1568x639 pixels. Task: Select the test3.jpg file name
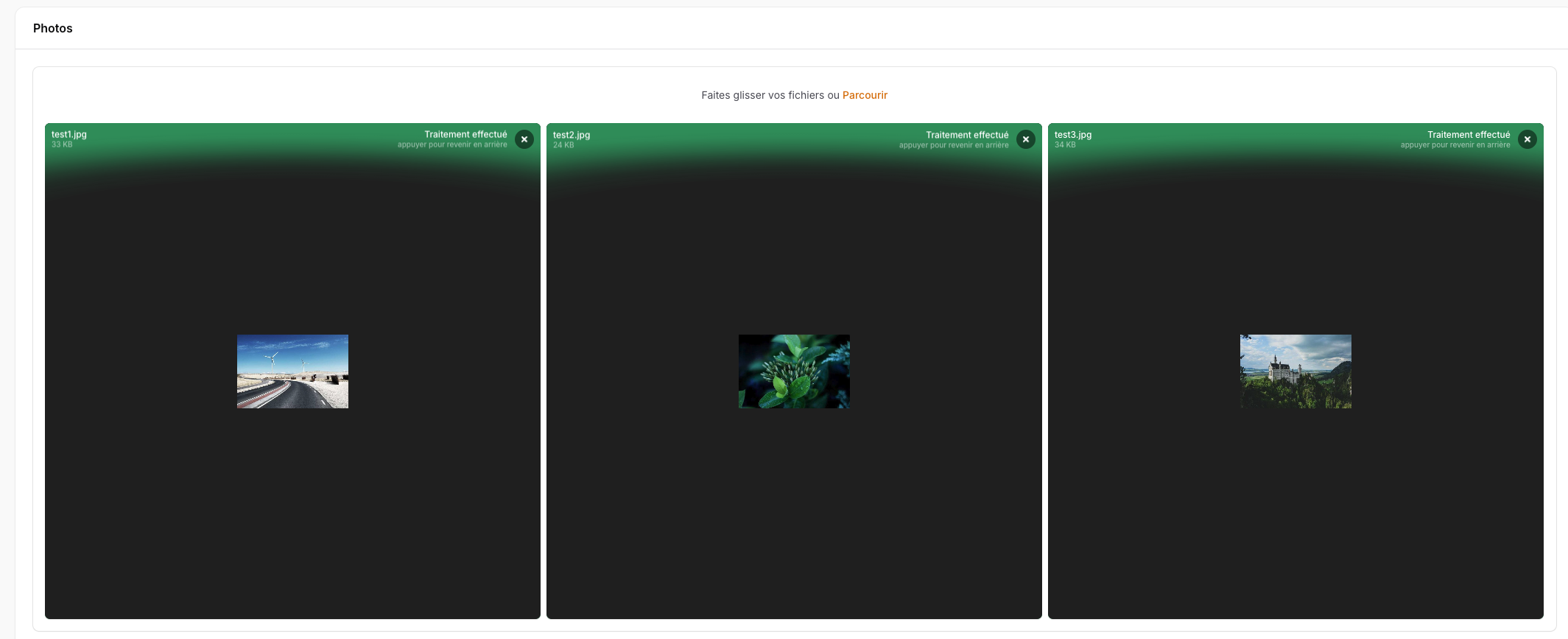click(1073, 135)
